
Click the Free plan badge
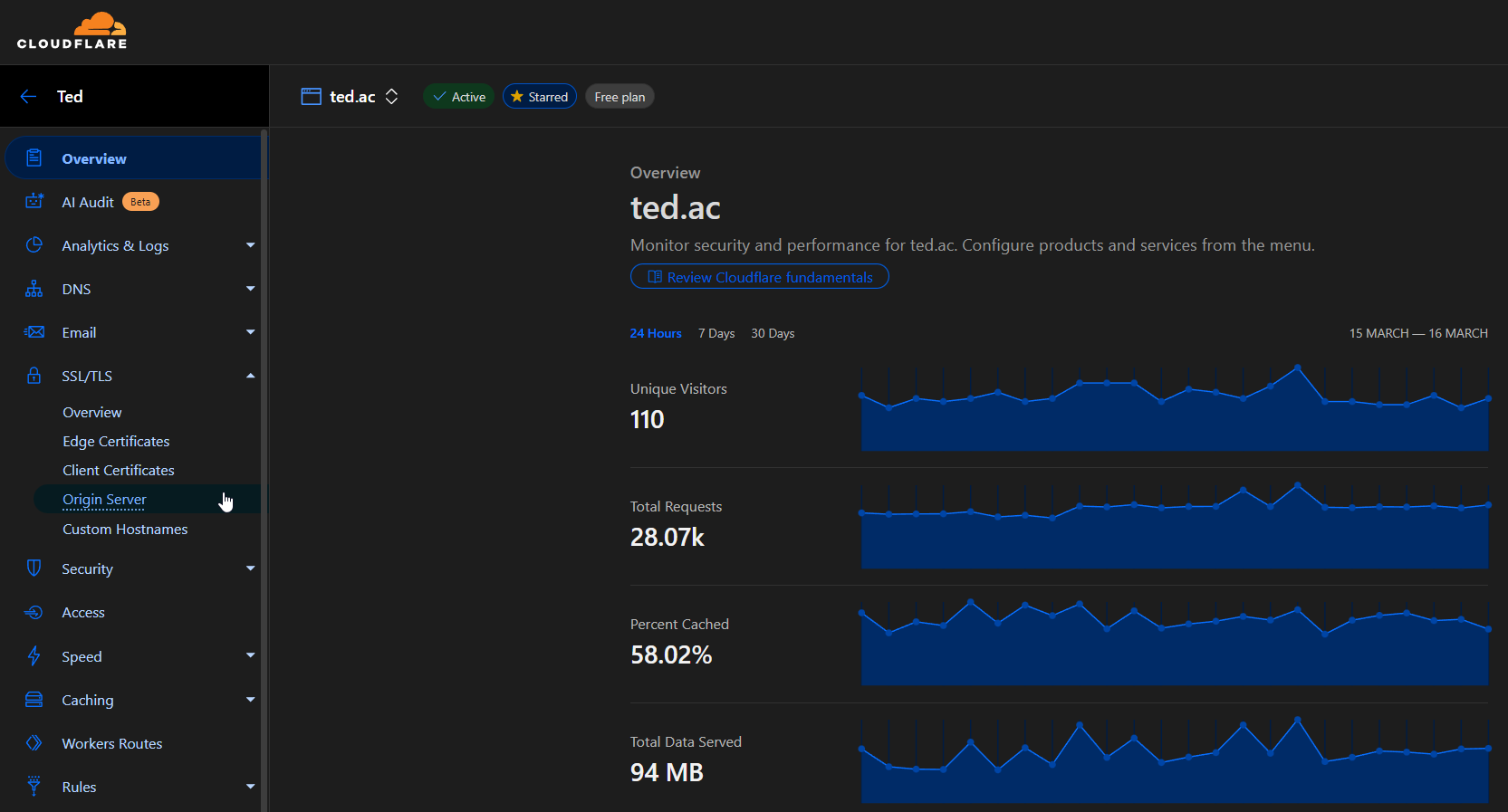point(620,96)
